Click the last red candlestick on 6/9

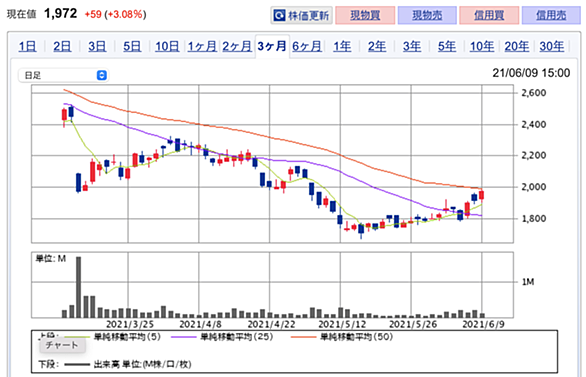(482, 195)
